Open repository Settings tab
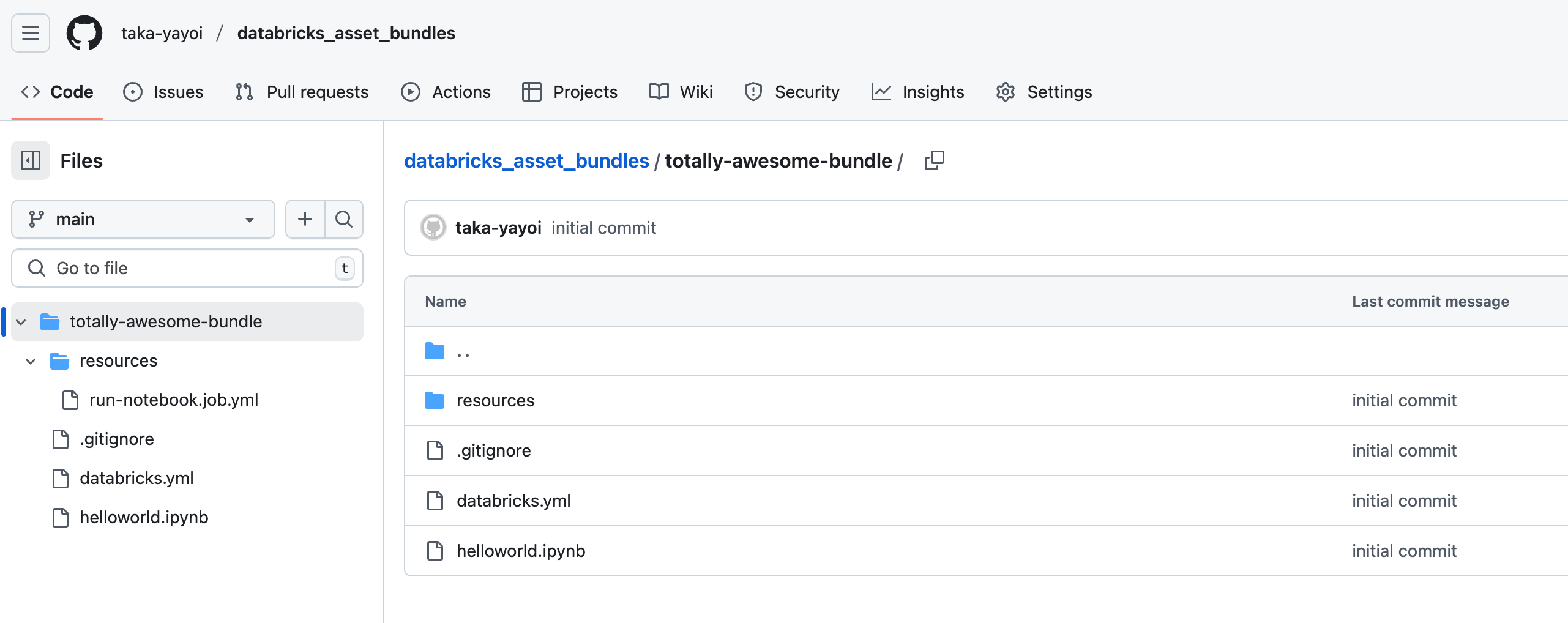This screenshot has height=623, width=1568. tap(1044, 92)
